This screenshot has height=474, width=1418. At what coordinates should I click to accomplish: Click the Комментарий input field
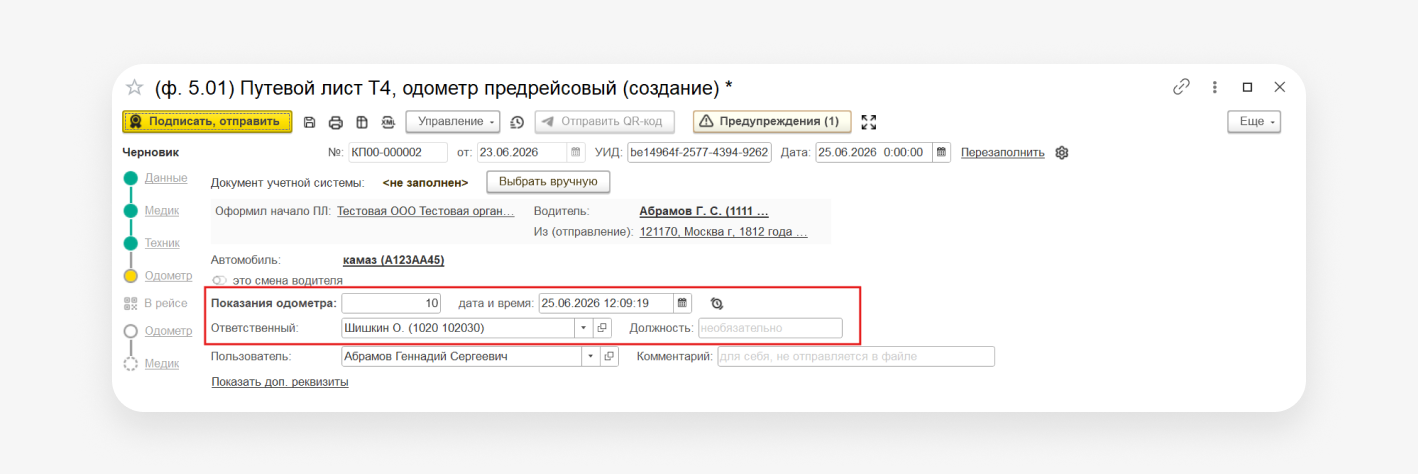(x=856, y=356)
